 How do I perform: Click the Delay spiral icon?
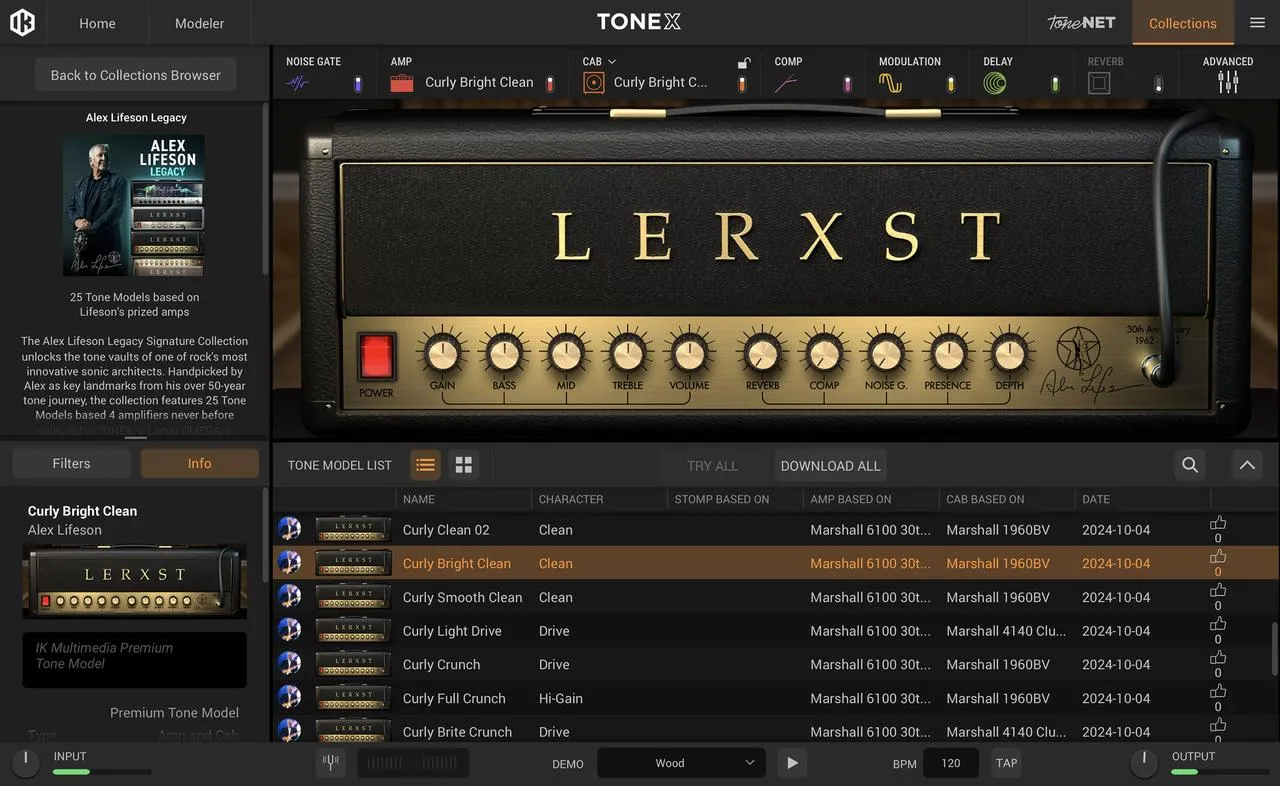pyautogui.click(x=994, y=83)
